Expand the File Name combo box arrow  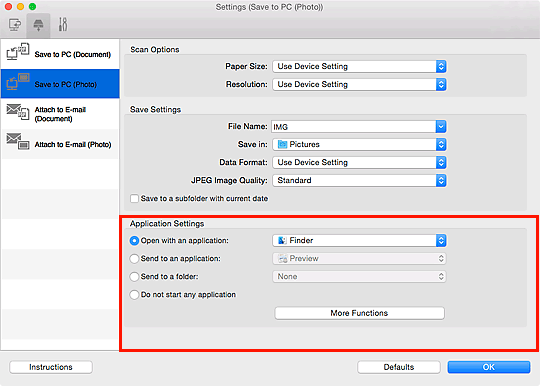441,127
